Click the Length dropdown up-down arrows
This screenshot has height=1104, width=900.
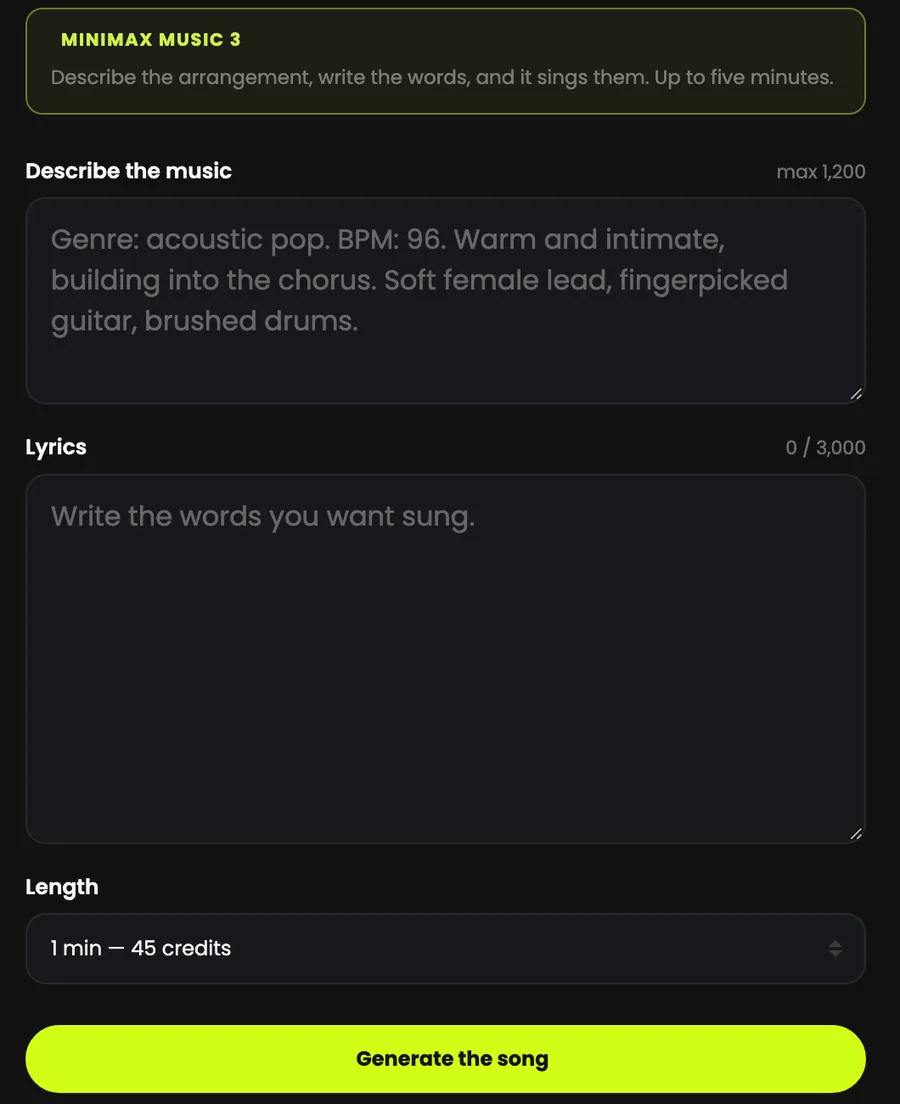(835, 948)
